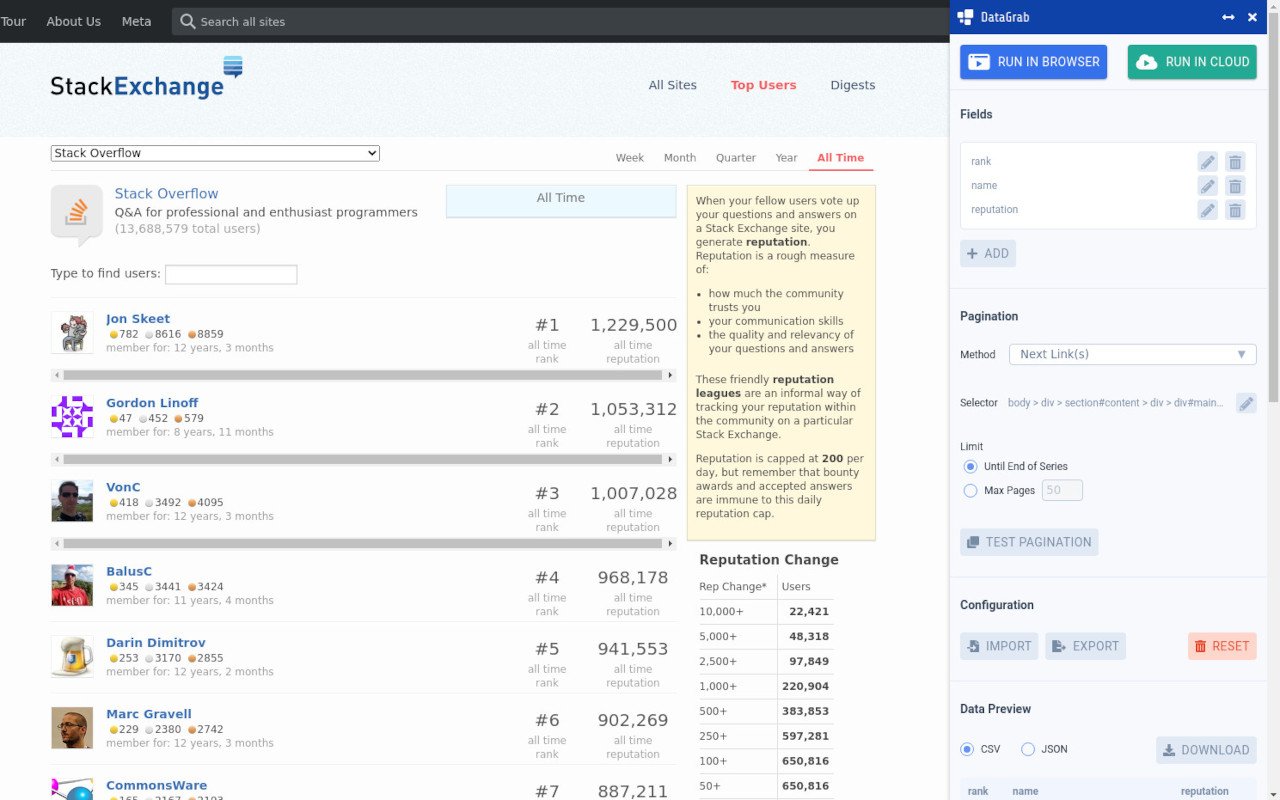1280x800 pixels.
Task: Click the Stack Overflow site icon
Action: click(77, 214)
